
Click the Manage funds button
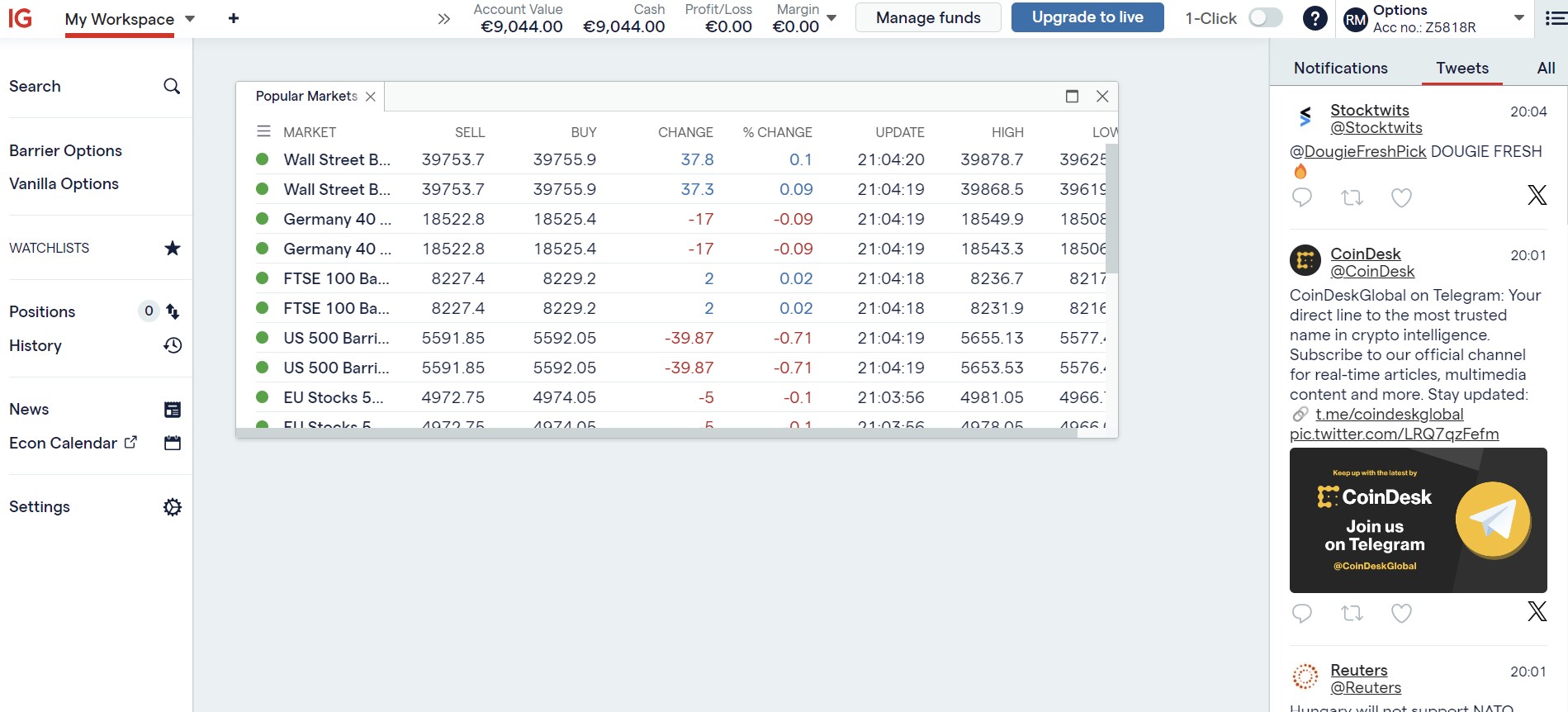tap(928, 17)
